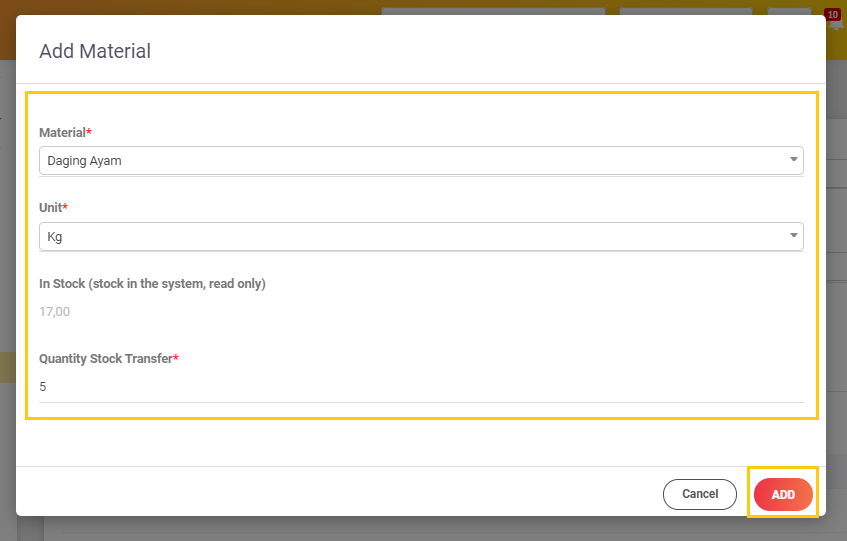The width and height of the screenshot is (847, 541).
Task: Click the Material field label
Action: 63,133
